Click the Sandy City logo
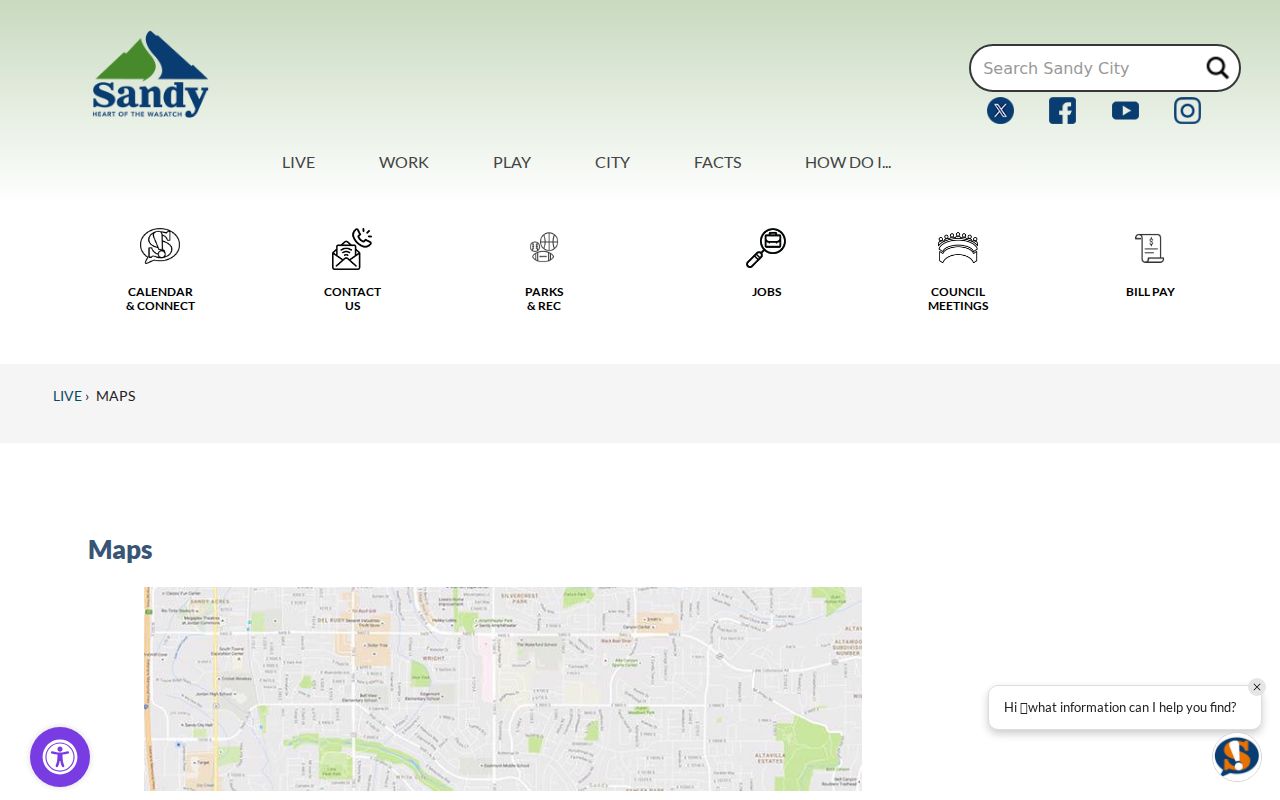The width and height of the screenshot is (1280, 800). pyautogui.click(x=150, y=75)
